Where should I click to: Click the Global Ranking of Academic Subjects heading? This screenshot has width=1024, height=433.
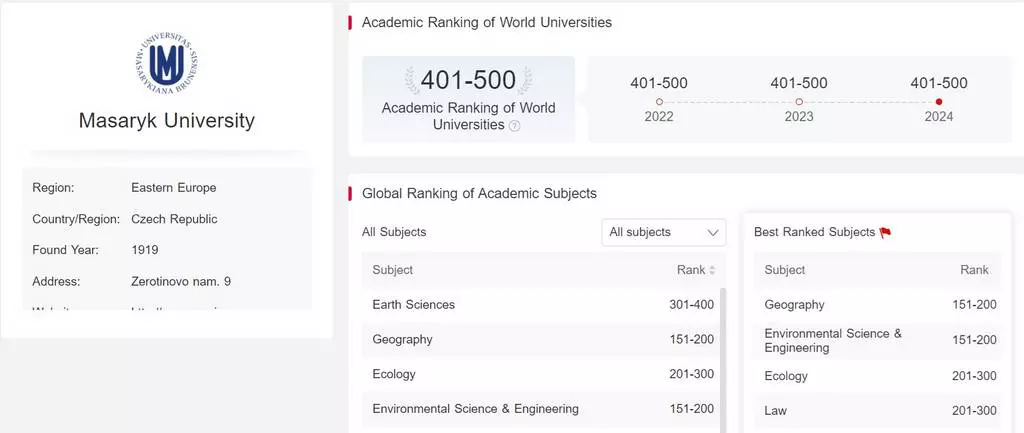(479, 194)
